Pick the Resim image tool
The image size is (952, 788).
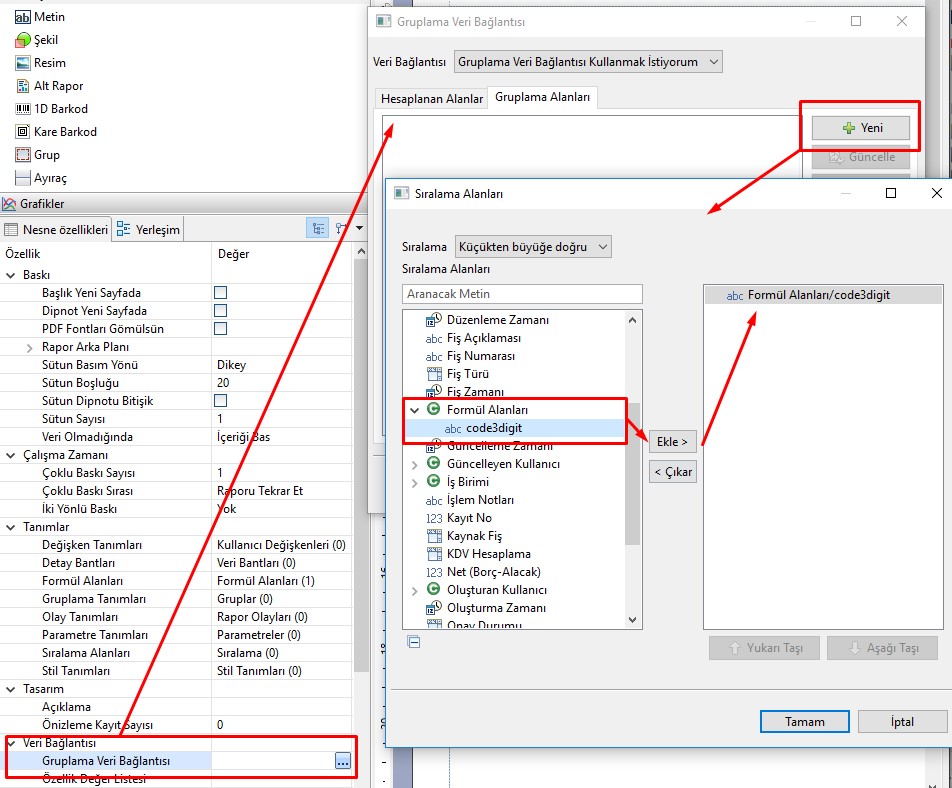(x=23, y=63)
